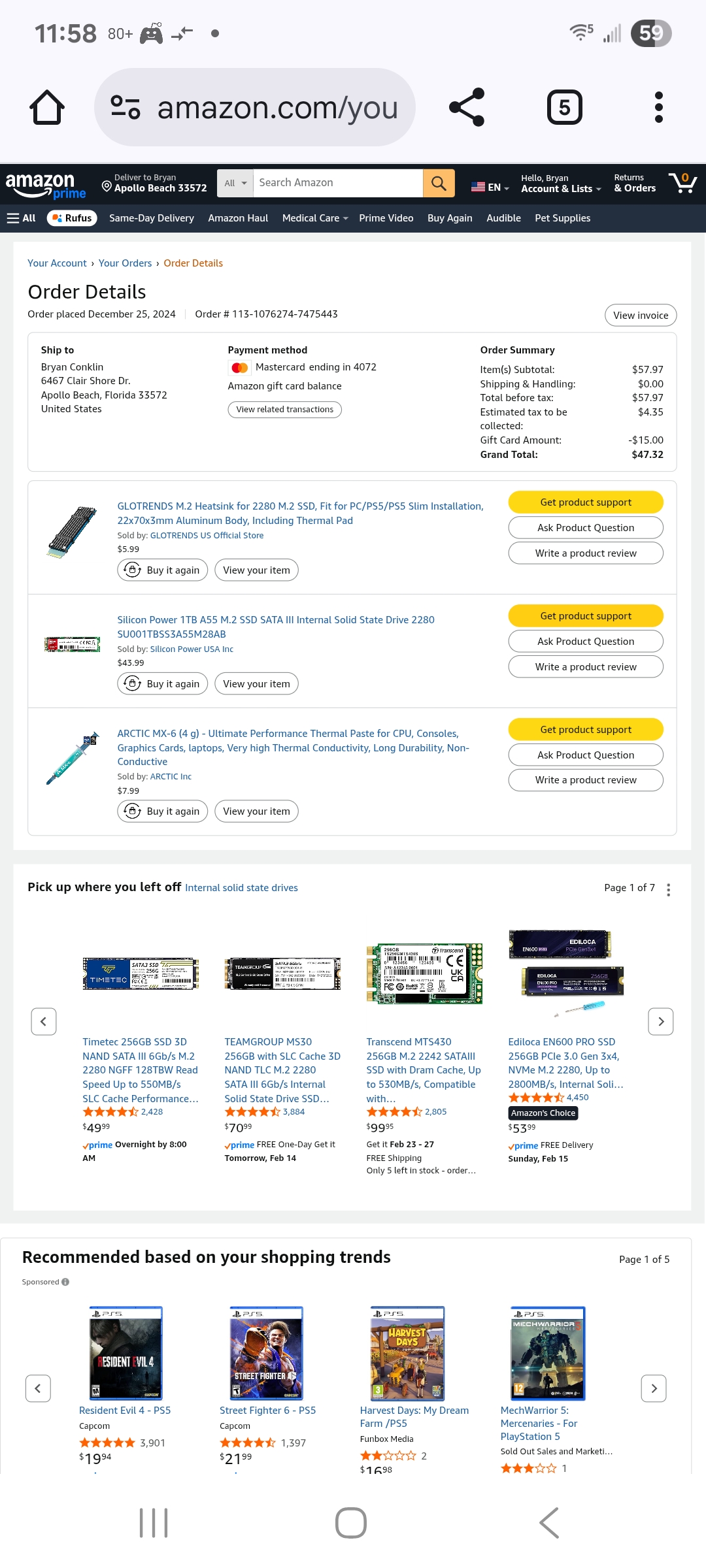Expand the search category All dropdown
This screenshot has width=706, height=1568.
point(235,183)
